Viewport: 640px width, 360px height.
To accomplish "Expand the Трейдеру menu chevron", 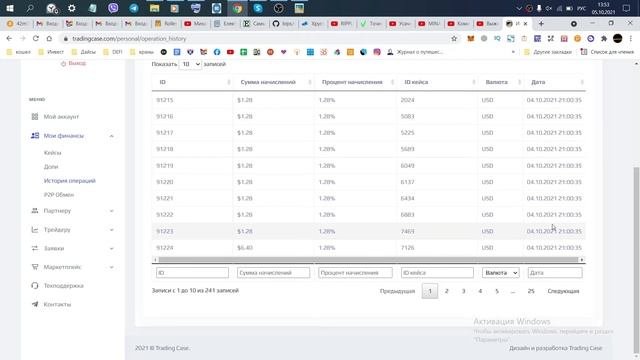I will [111, 230].
